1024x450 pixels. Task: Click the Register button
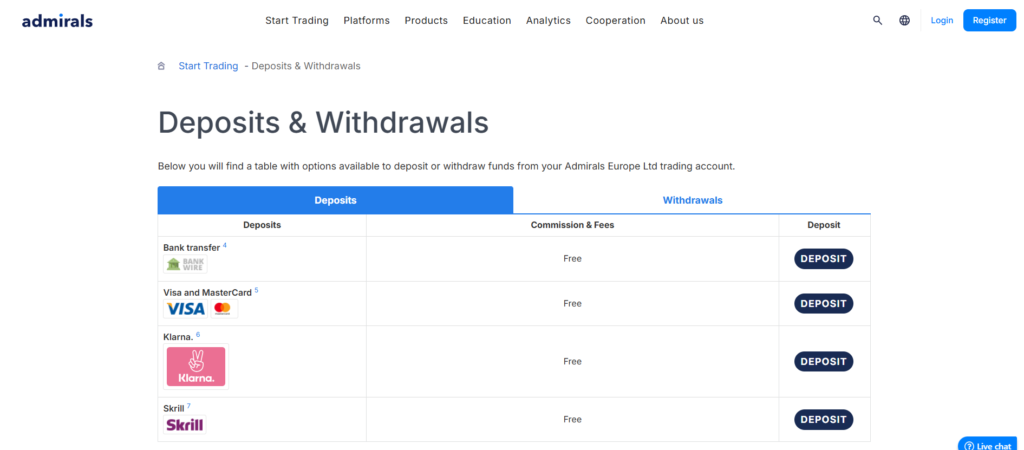point(989,20)
